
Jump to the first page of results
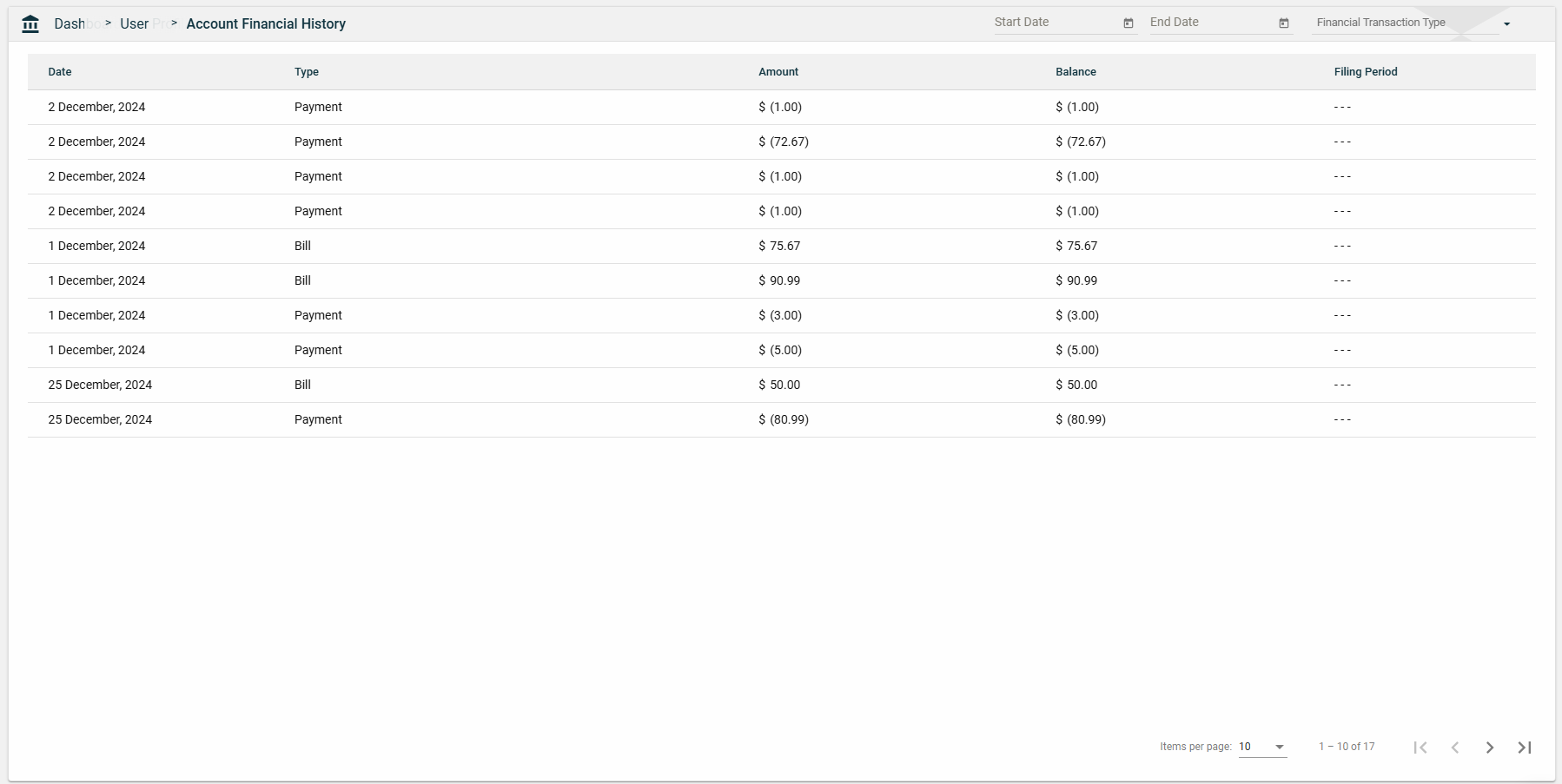tap(1420, 748)
